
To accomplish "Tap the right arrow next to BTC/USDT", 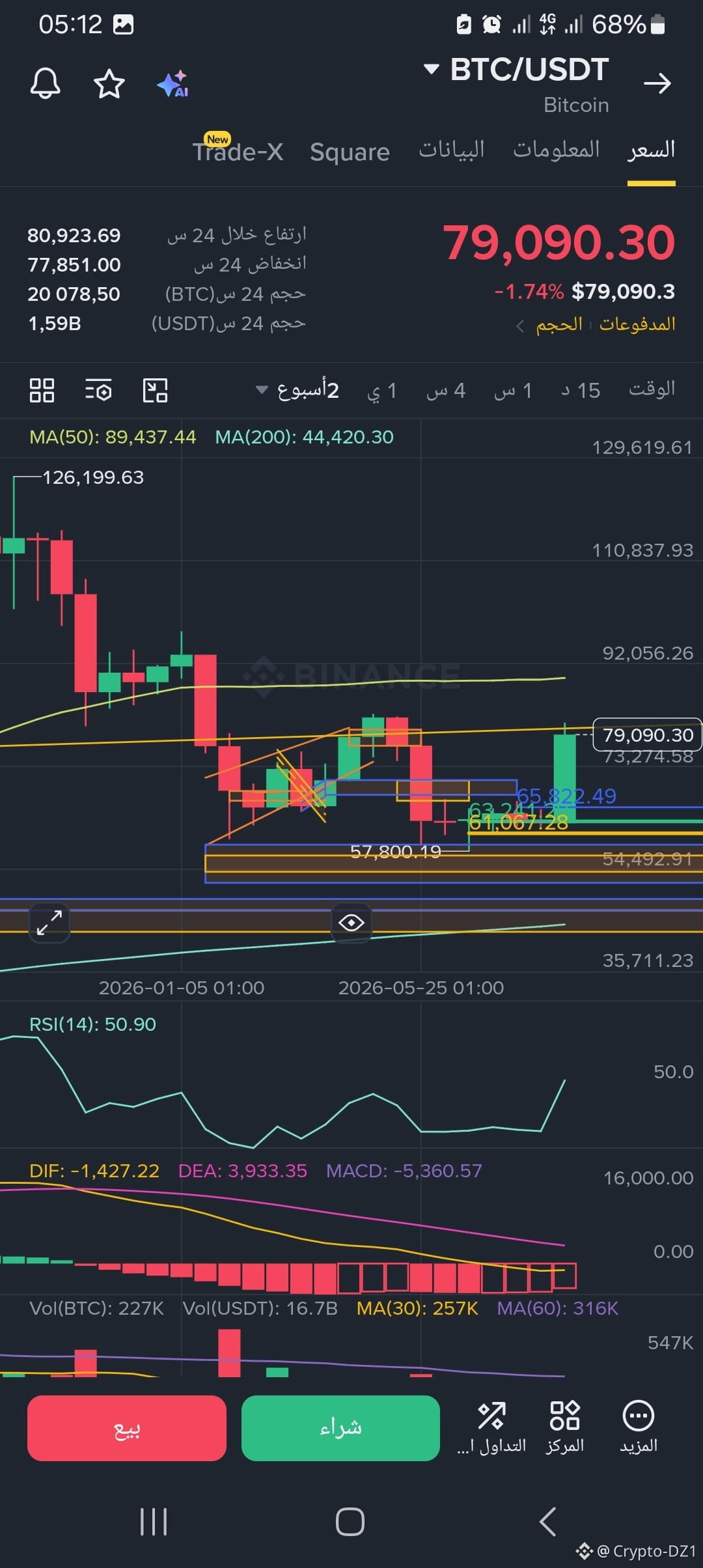I will (657, 83).
